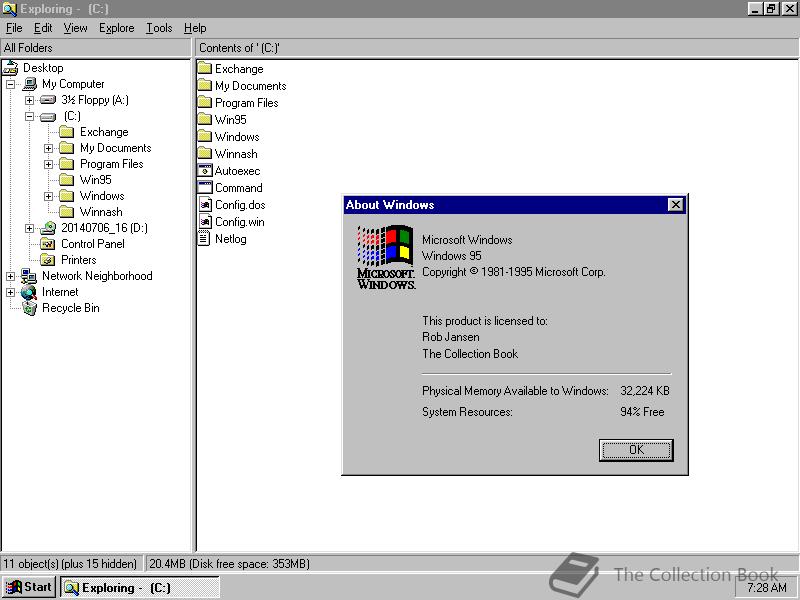Select the 3½ Floppy (A:) drive icon
The width and height of the screenshot is (800, 600).
coord(48,100)
